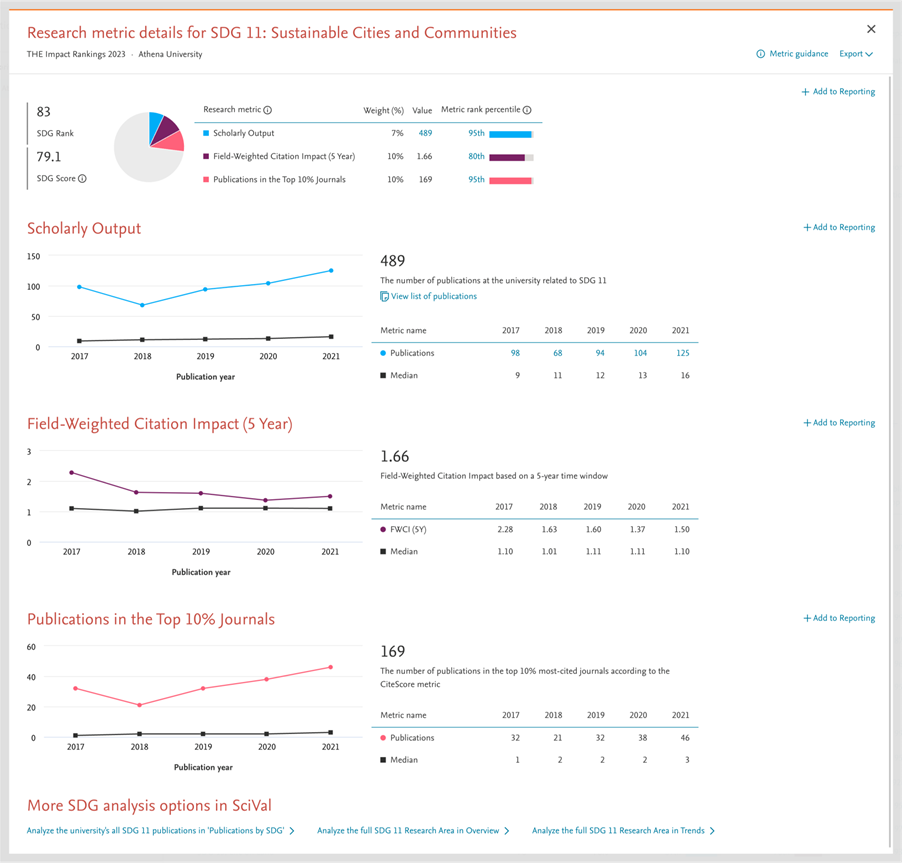Add Scholarly Output section to Reporting
902x863 pixels.
pyautogui.click(x=839, y=227)
